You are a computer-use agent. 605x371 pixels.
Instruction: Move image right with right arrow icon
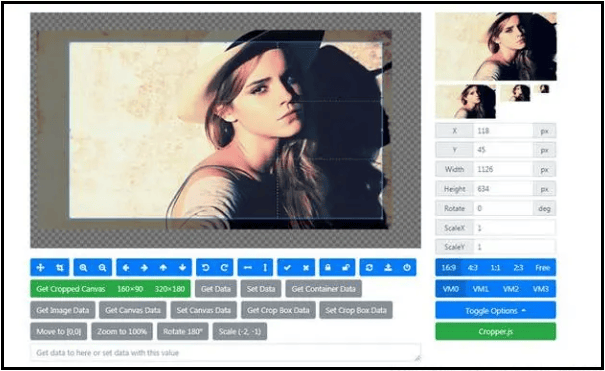[144, 268]
